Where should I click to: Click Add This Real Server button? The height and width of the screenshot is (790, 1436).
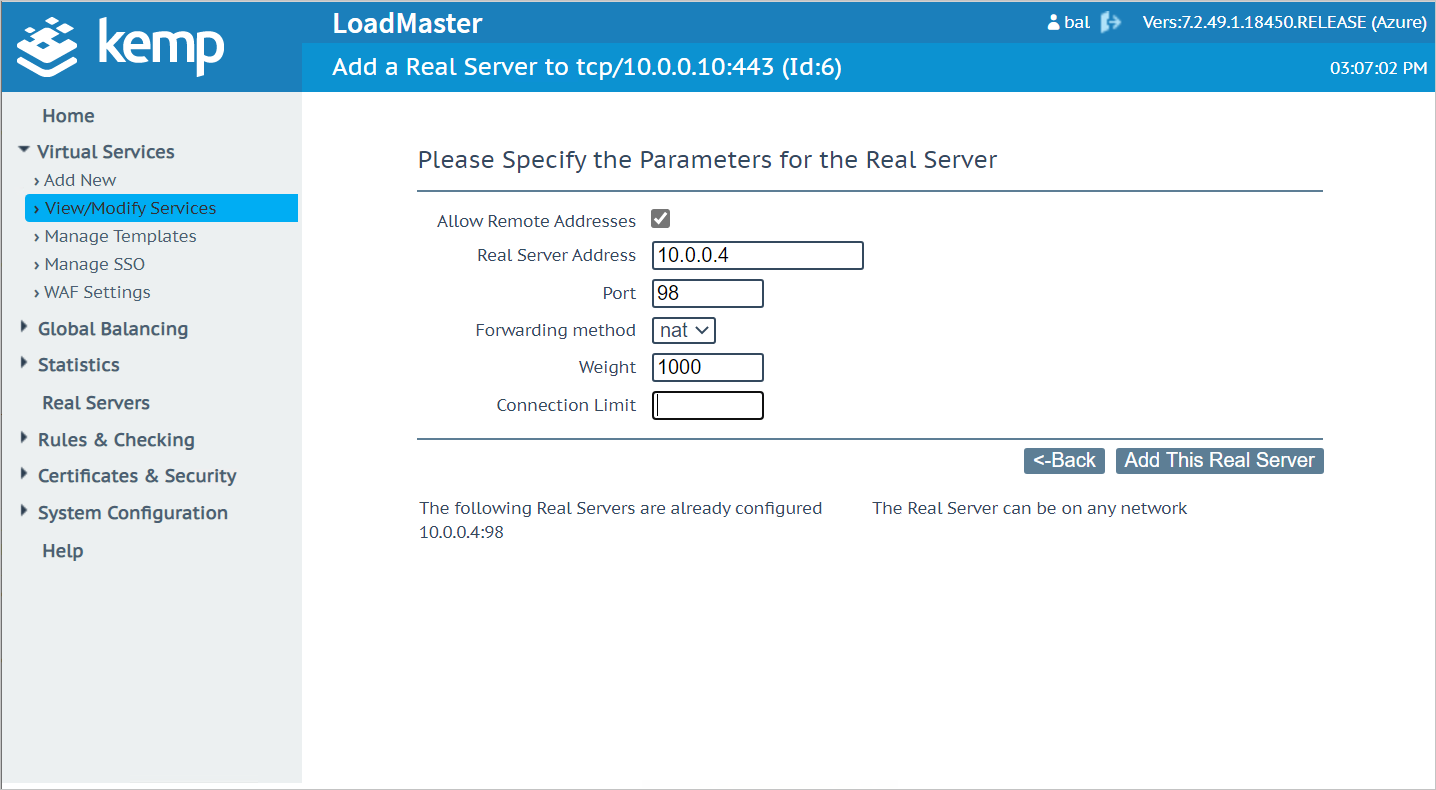(1219, 460)
